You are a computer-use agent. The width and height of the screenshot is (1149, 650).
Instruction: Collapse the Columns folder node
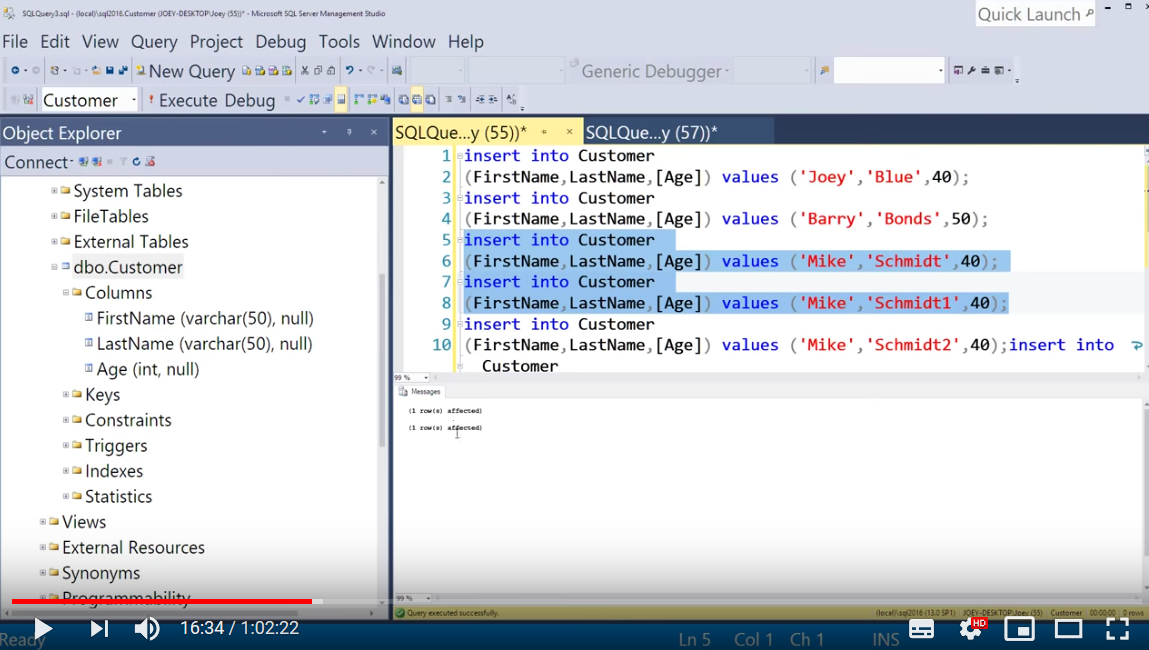66,292
